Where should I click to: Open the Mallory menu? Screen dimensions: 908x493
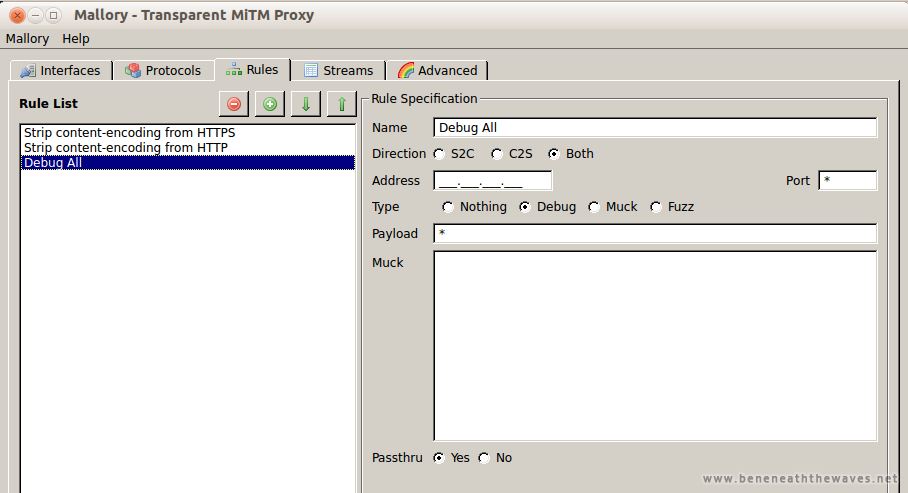(x=27, y=39)
